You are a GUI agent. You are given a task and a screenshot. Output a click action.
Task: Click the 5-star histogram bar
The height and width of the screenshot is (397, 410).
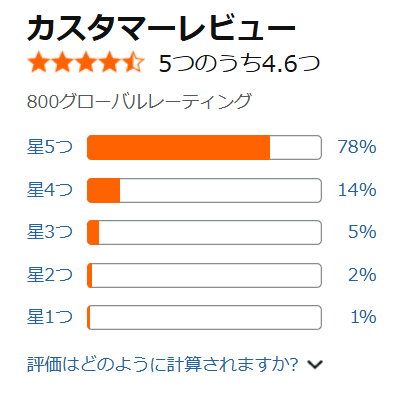pyautogui.click(x=204, y=147)
